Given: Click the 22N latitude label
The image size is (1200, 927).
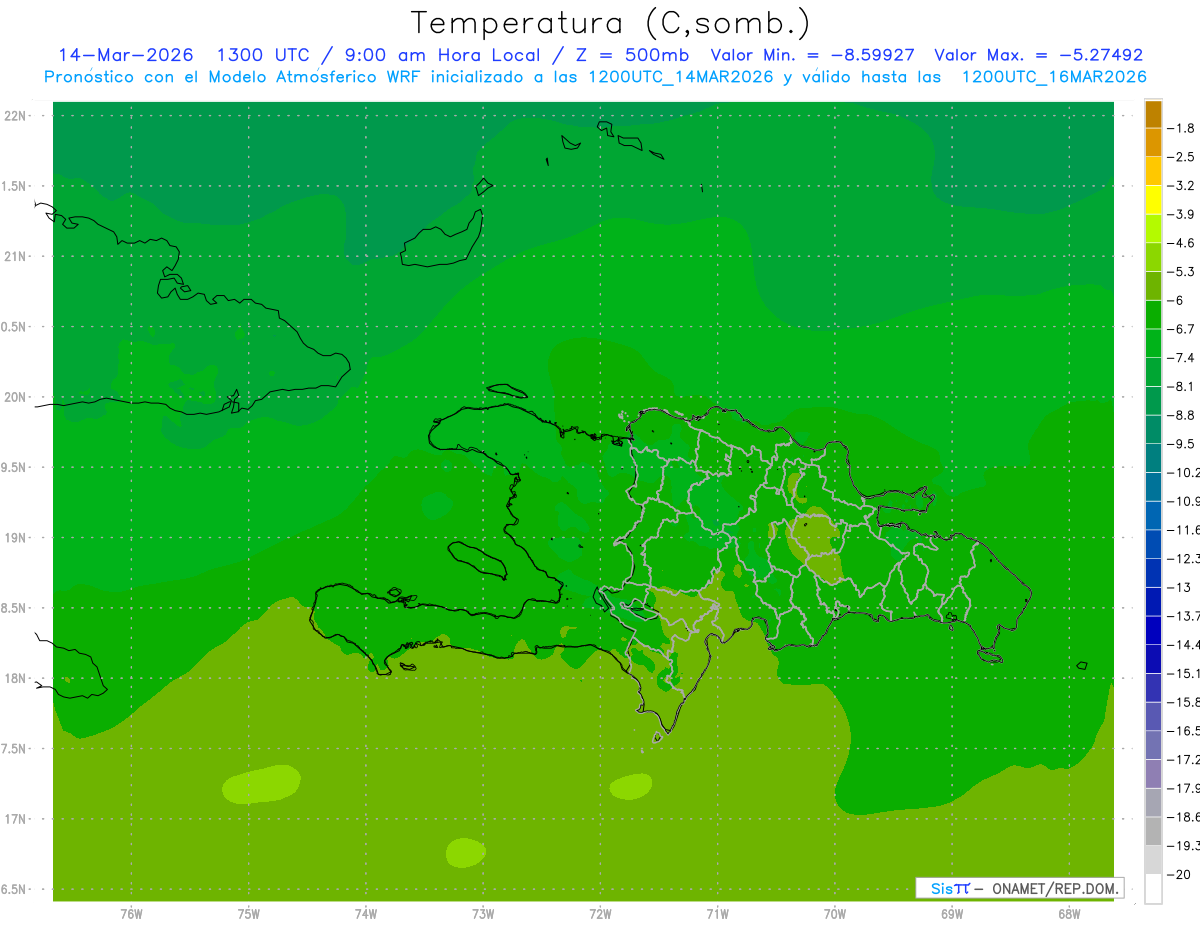Looking at the screenshot, I should (15, 116).
